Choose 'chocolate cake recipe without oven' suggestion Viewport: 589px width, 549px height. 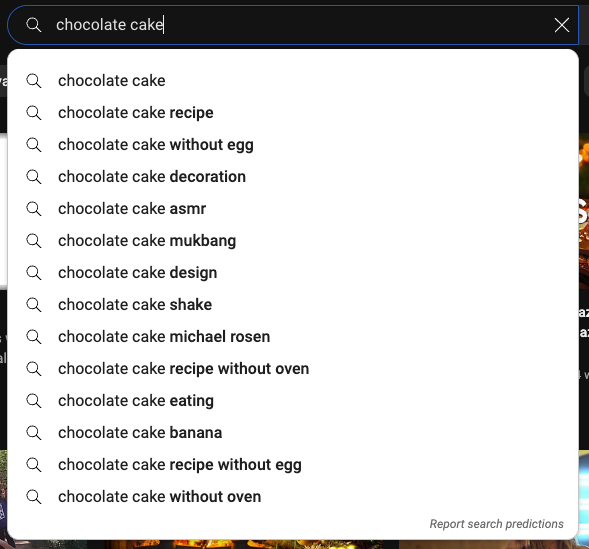293,369
